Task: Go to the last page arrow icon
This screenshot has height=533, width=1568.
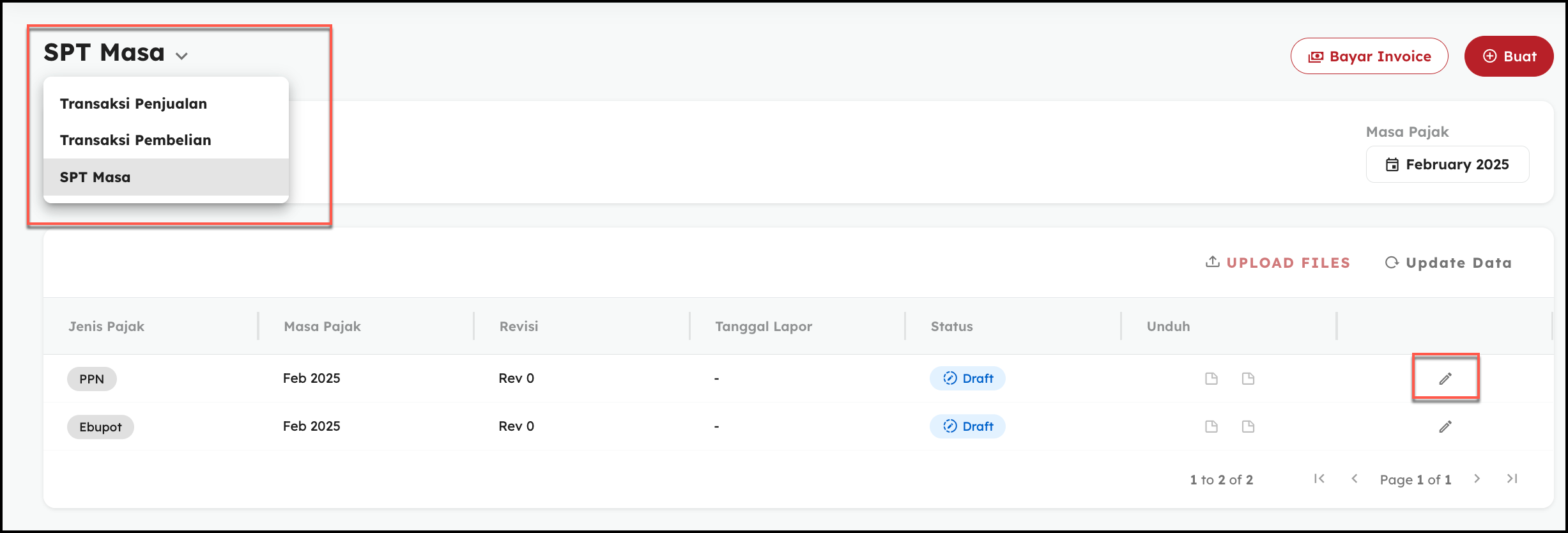Action: coord(1512,479)
